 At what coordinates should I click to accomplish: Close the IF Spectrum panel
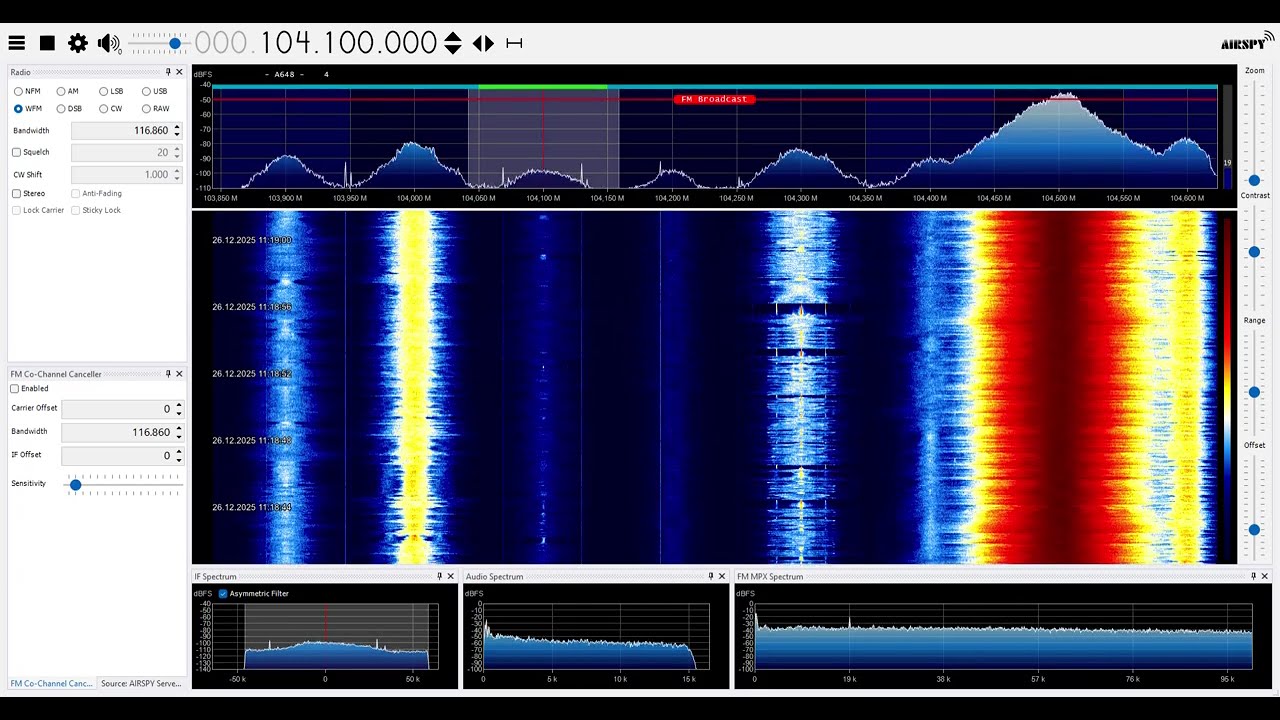(x=451, y=576)
